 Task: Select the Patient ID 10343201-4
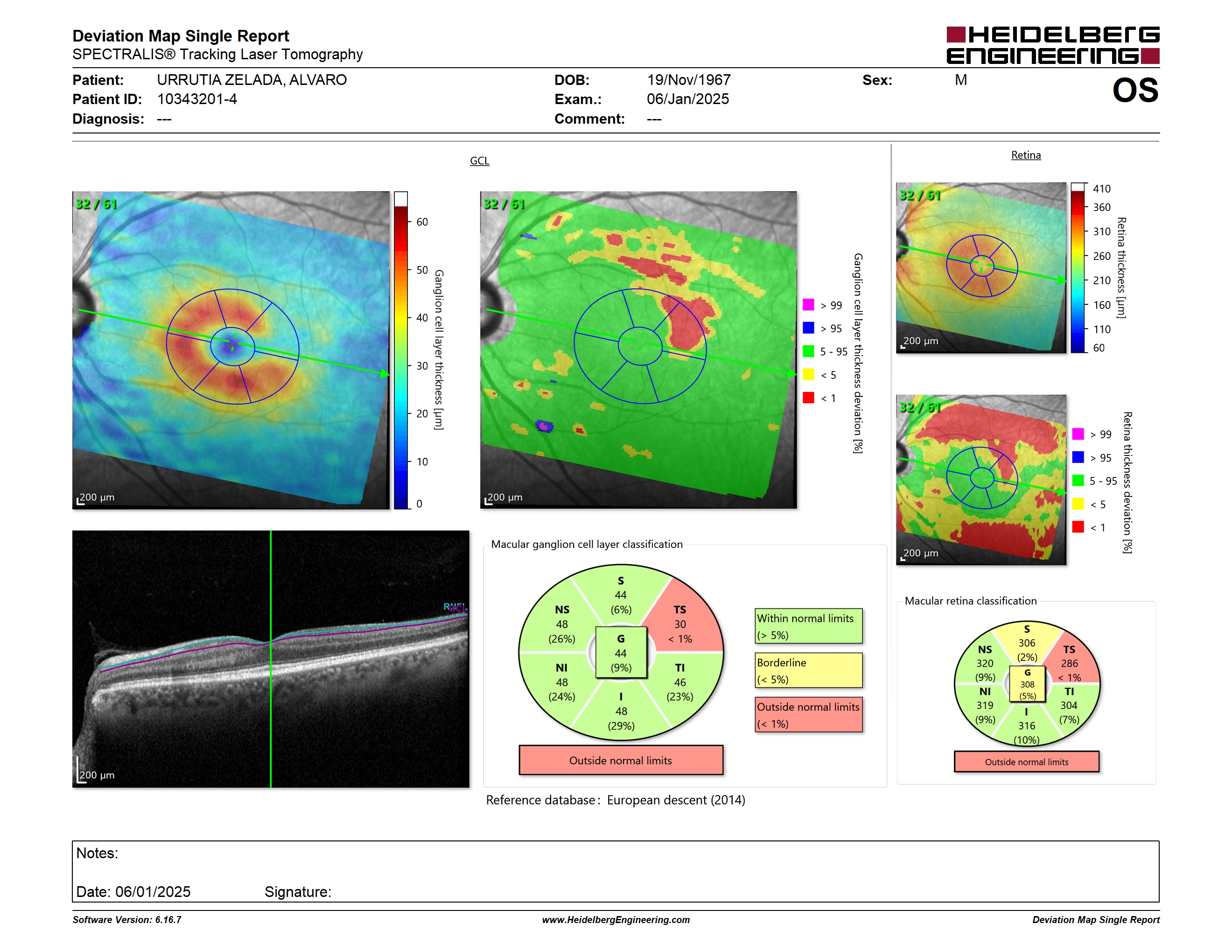pyautogui.click(x=197, y=99)
